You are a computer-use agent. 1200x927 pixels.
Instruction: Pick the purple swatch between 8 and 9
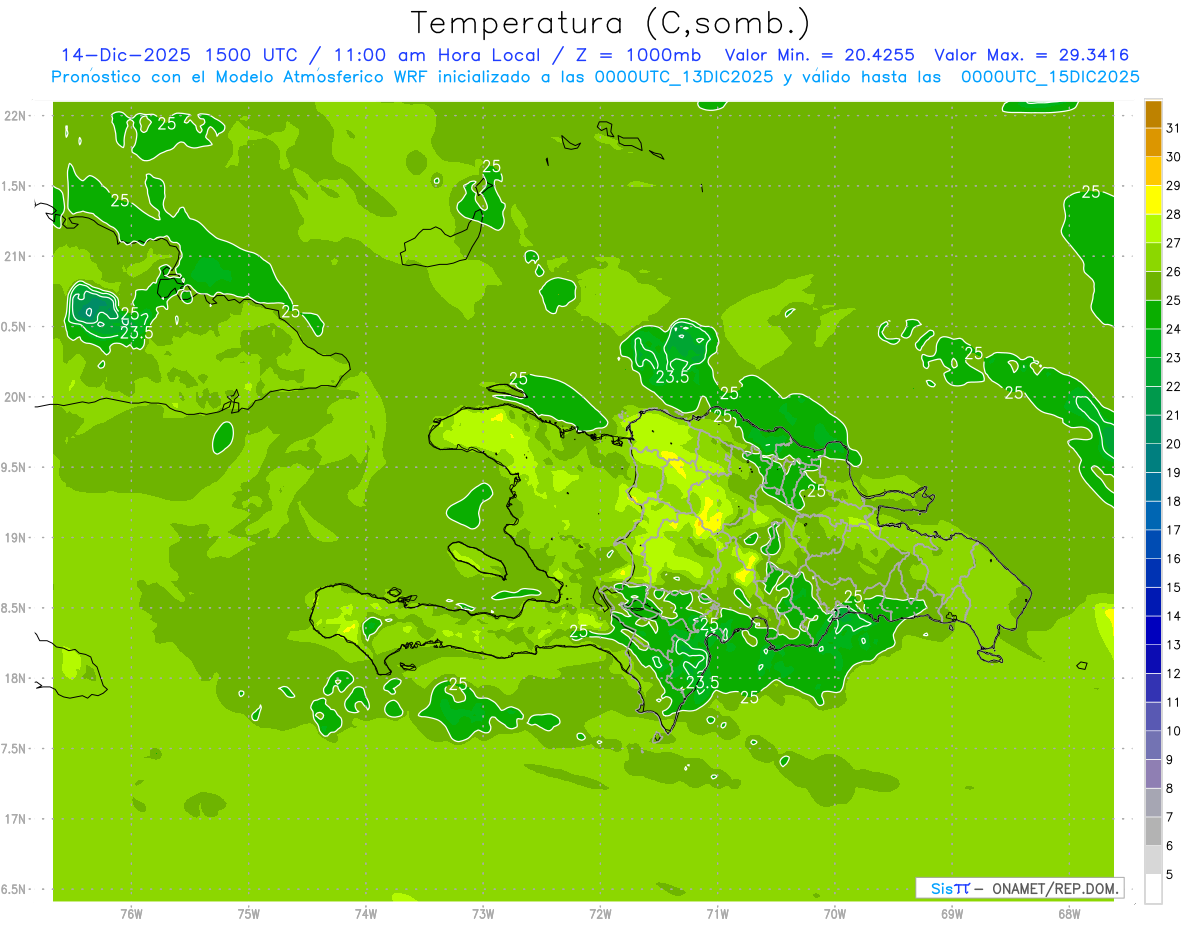[x=1153, y=775]
